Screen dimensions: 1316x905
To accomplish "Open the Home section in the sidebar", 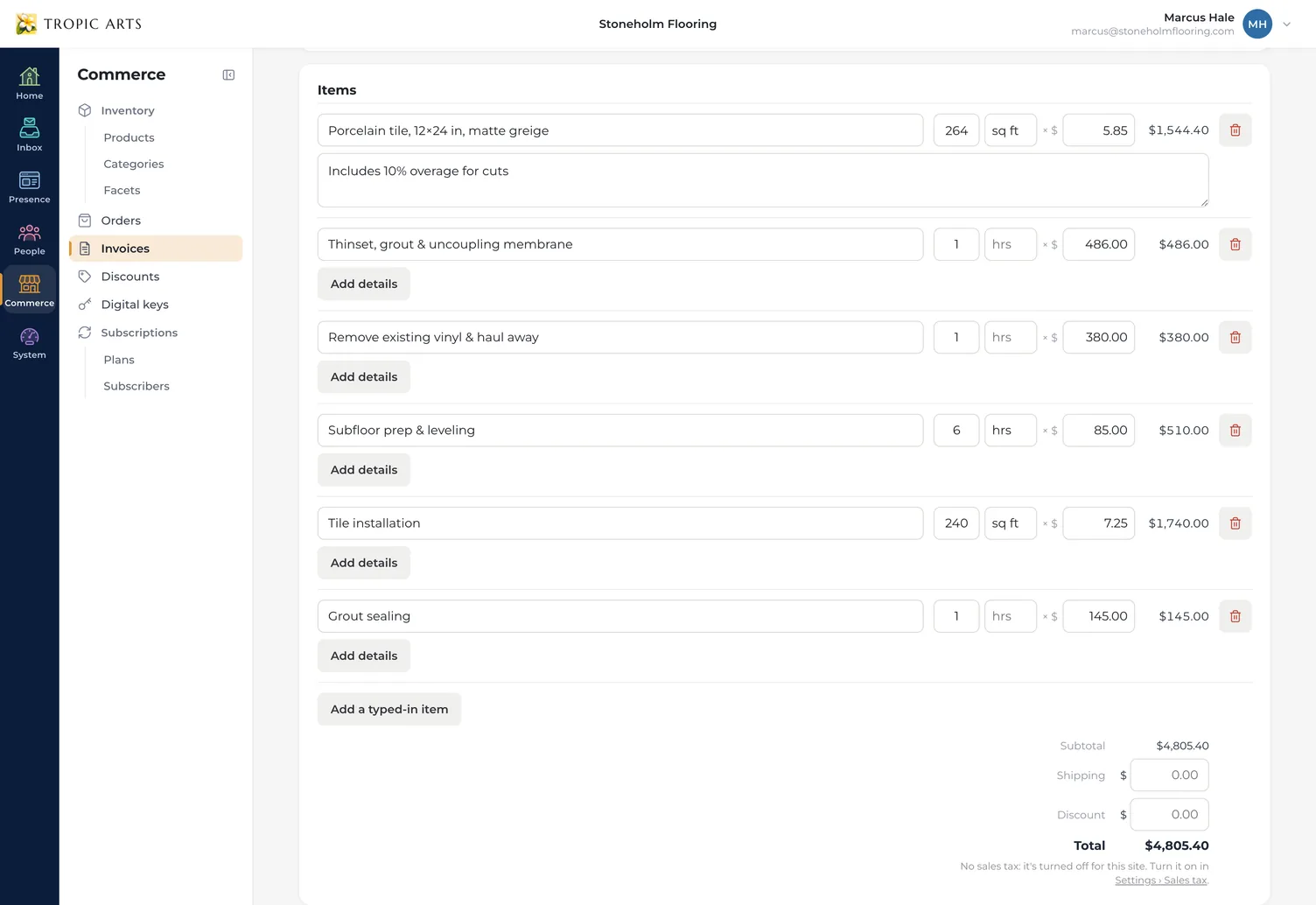I will tap(29, 83).
